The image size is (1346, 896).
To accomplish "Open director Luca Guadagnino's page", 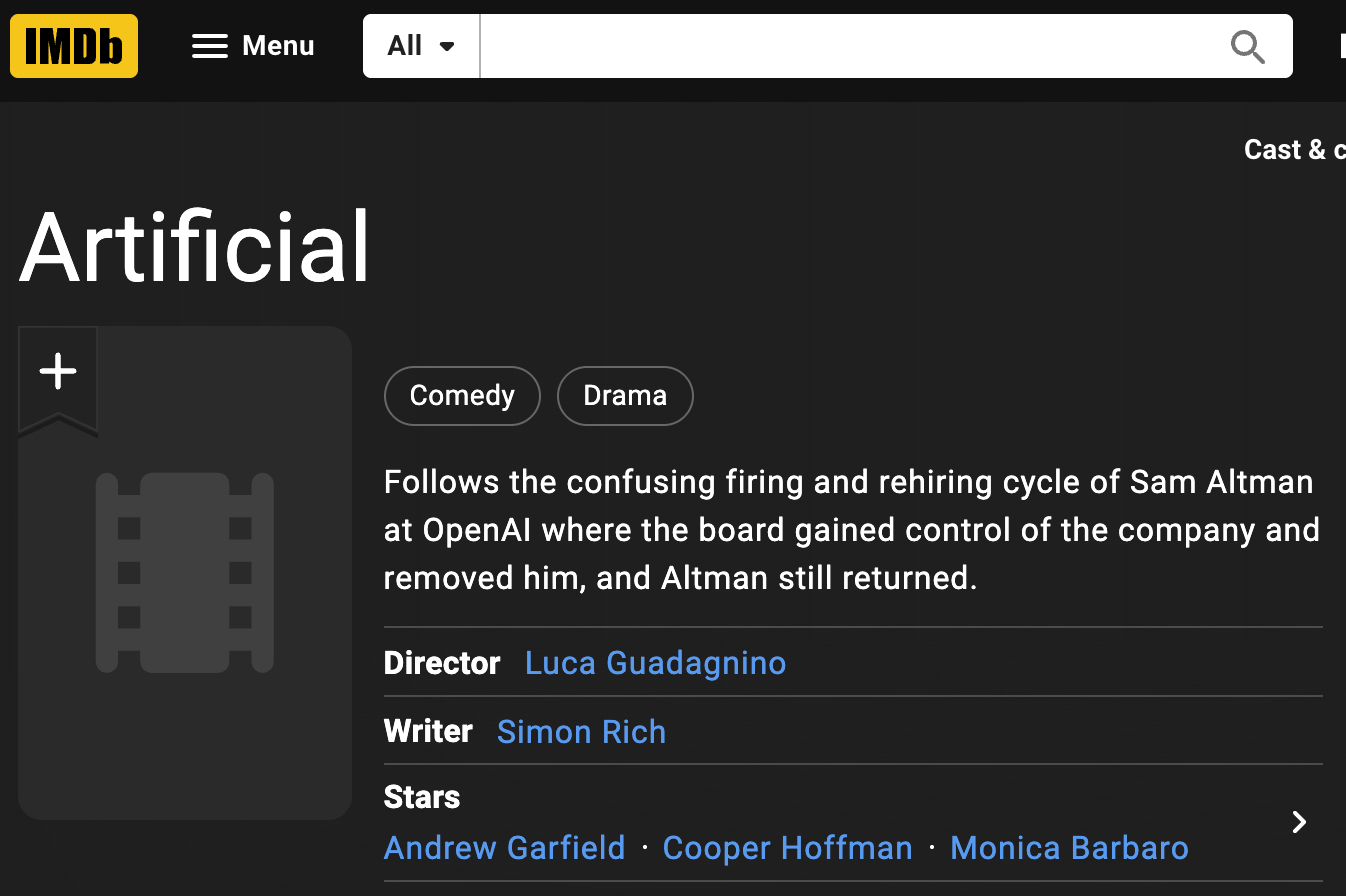I will 655,663.
